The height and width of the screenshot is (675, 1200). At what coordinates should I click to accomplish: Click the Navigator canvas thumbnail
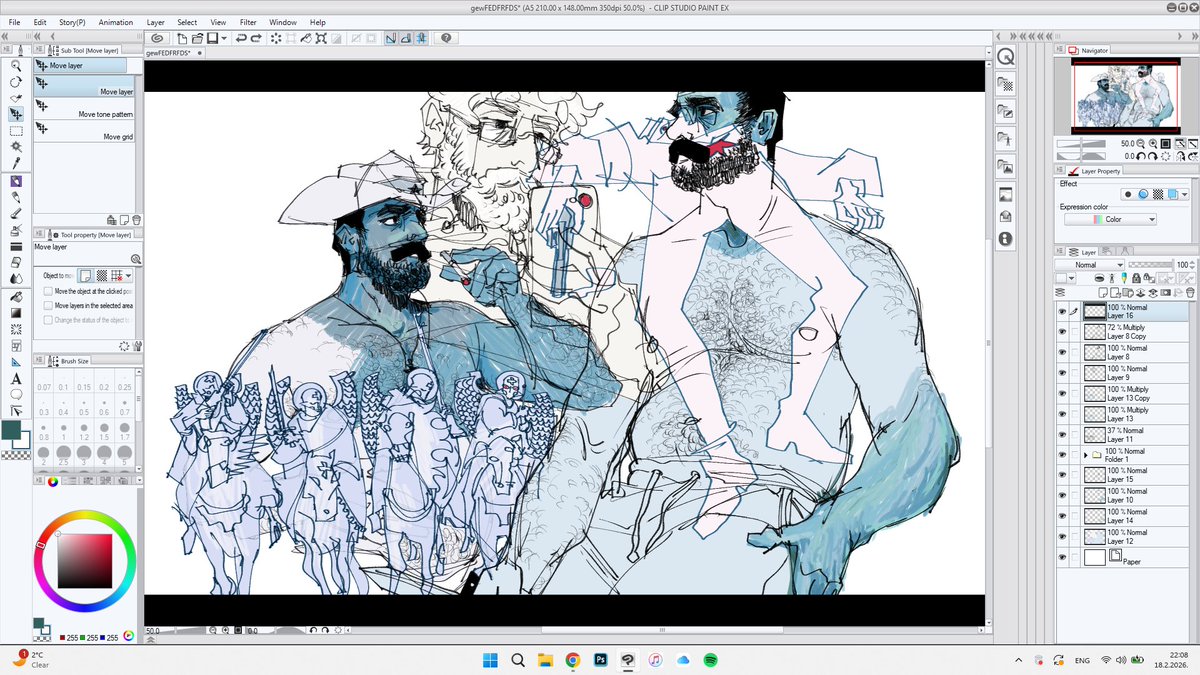1127,95
